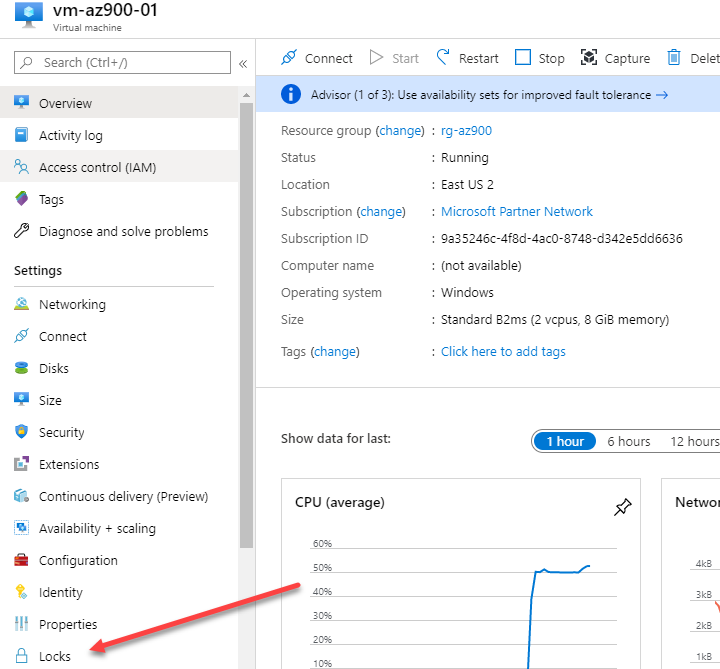
Task: Select the 1 hour time range
Action: click(x=565, y=441)
